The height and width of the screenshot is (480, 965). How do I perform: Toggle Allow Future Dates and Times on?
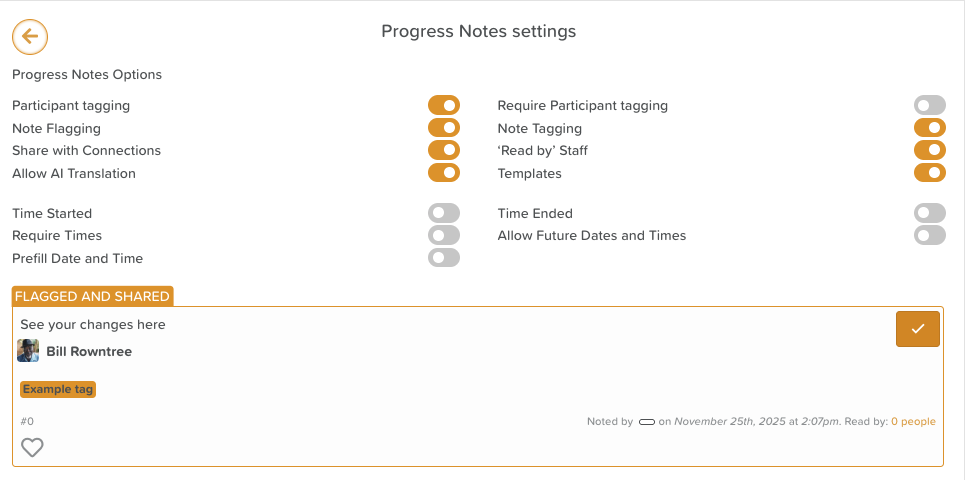[929, 235]
